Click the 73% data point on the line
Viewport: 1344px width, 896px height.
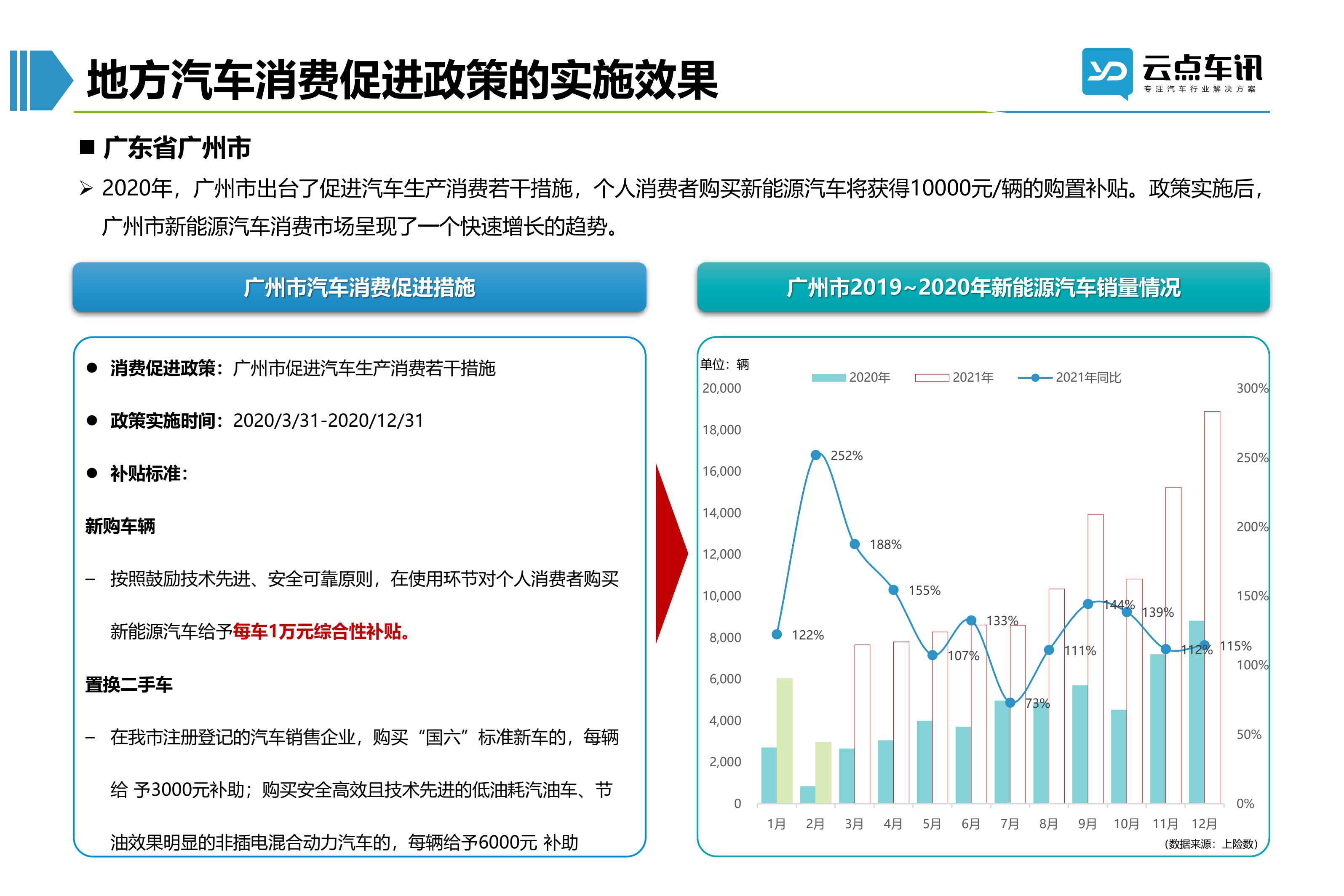point(1010,702)
